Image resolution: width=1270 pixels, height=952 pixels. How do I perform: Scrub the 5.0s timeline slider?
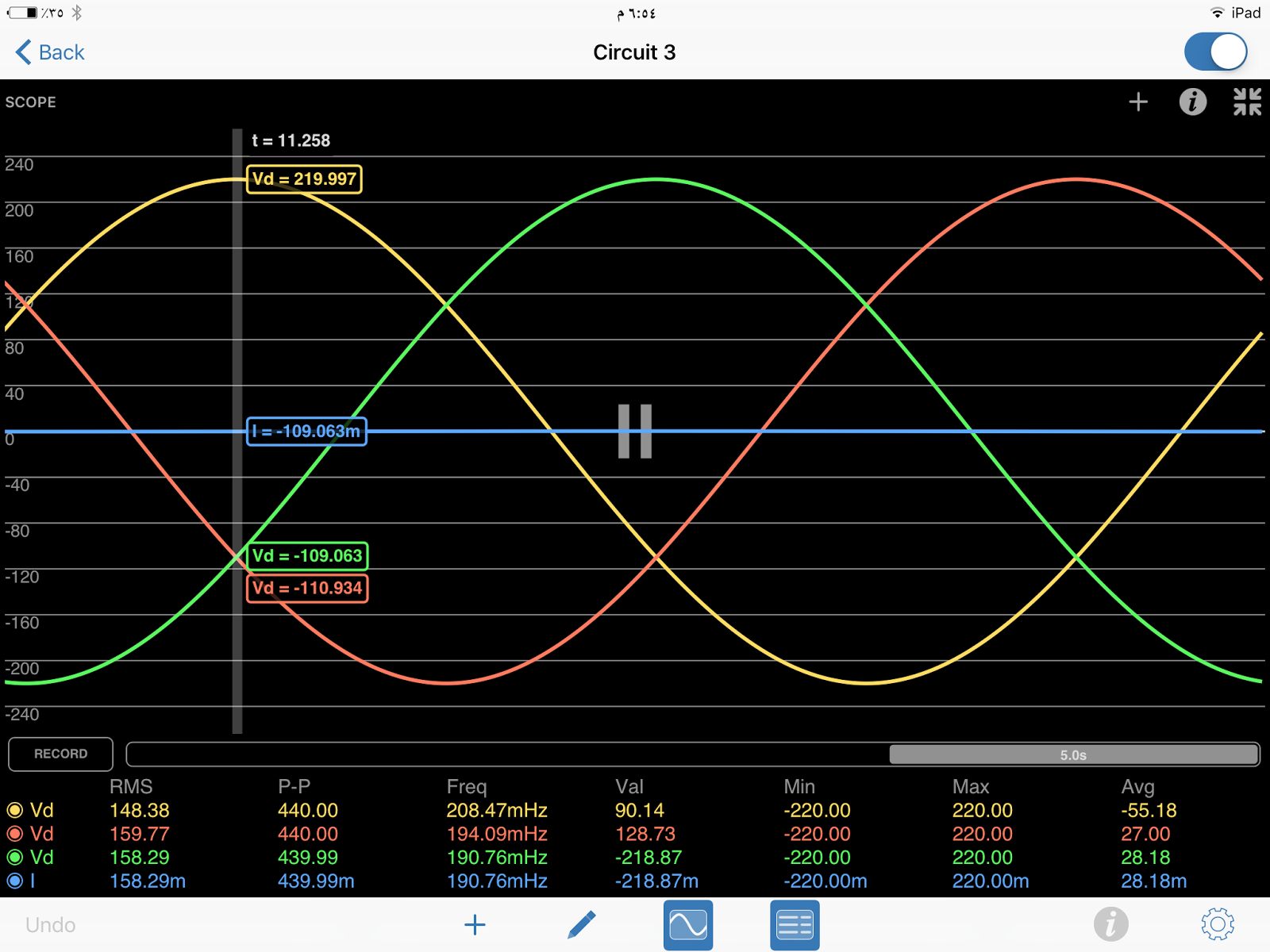pos(1073,754)
